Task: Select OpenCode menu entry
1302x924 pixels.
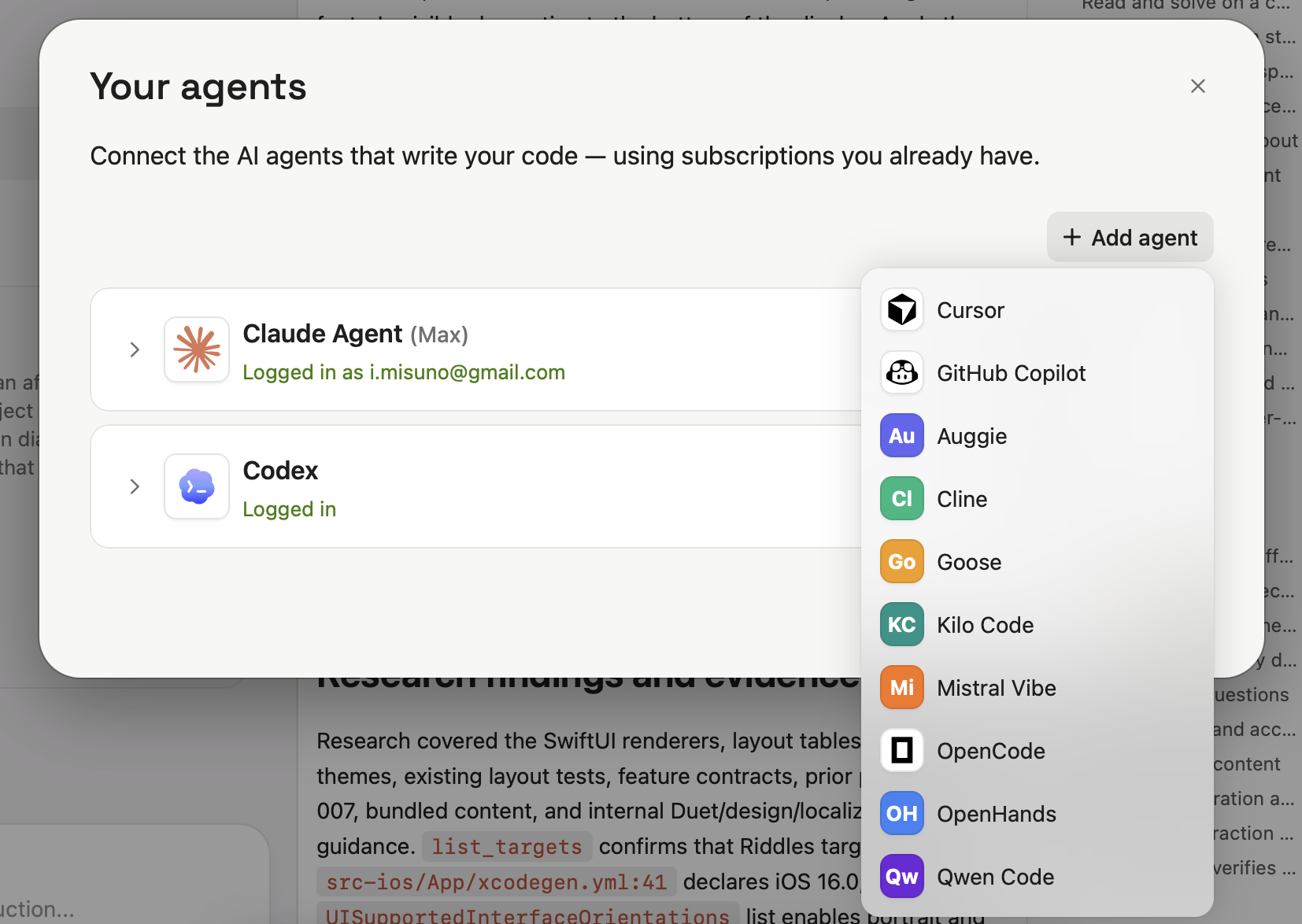Action: 1037,751
